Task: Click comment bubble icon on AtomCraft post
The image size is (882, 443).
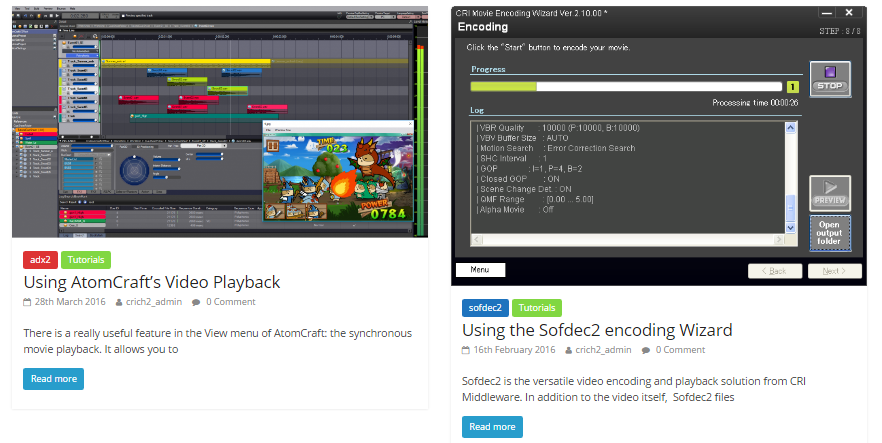Action: pyautogui.click(x=196, y=302)
